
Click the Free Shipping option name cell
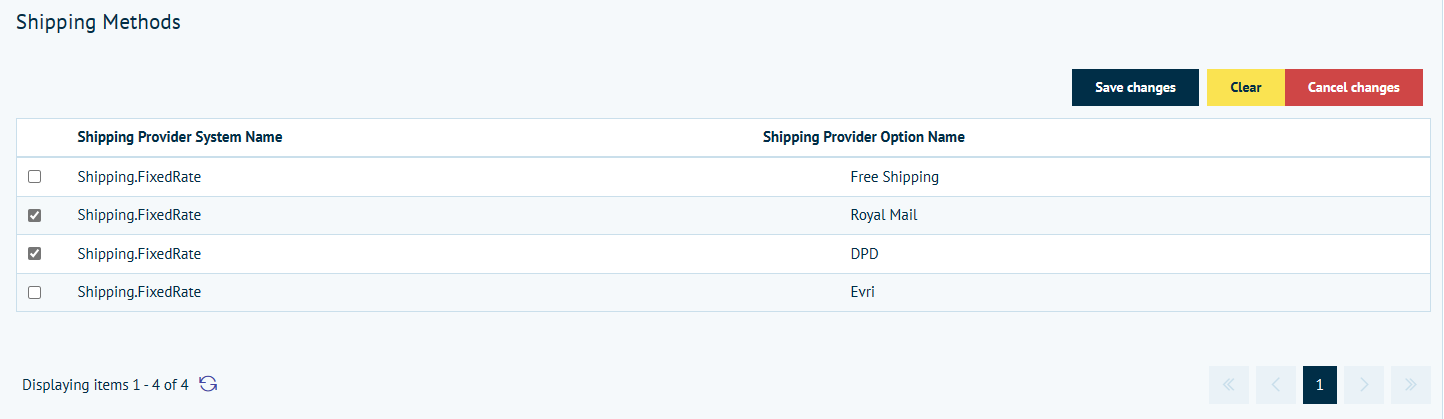[x=894, y=177]
